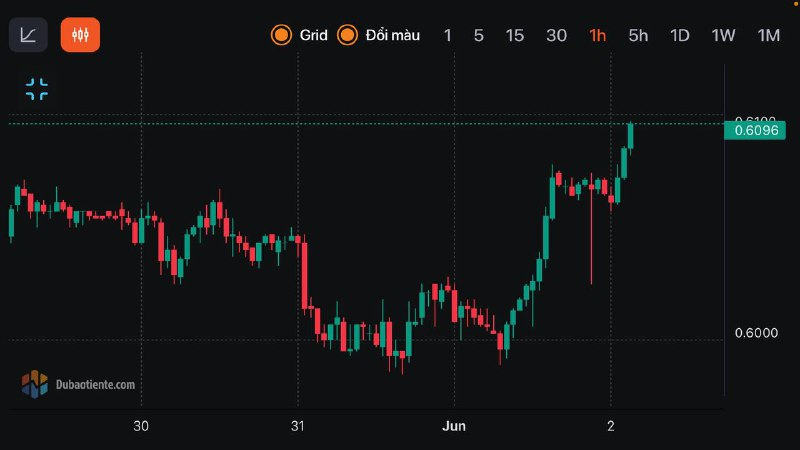Switch to line chart view

click(28, 35)
